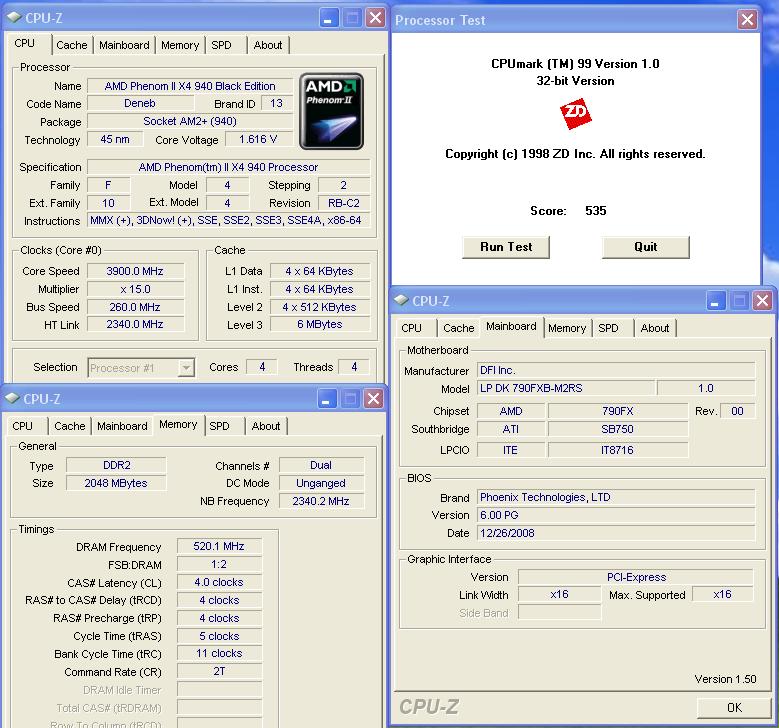Click the LPCIO IT8716 value
The image size is (779, 728).
coord(618,450)
